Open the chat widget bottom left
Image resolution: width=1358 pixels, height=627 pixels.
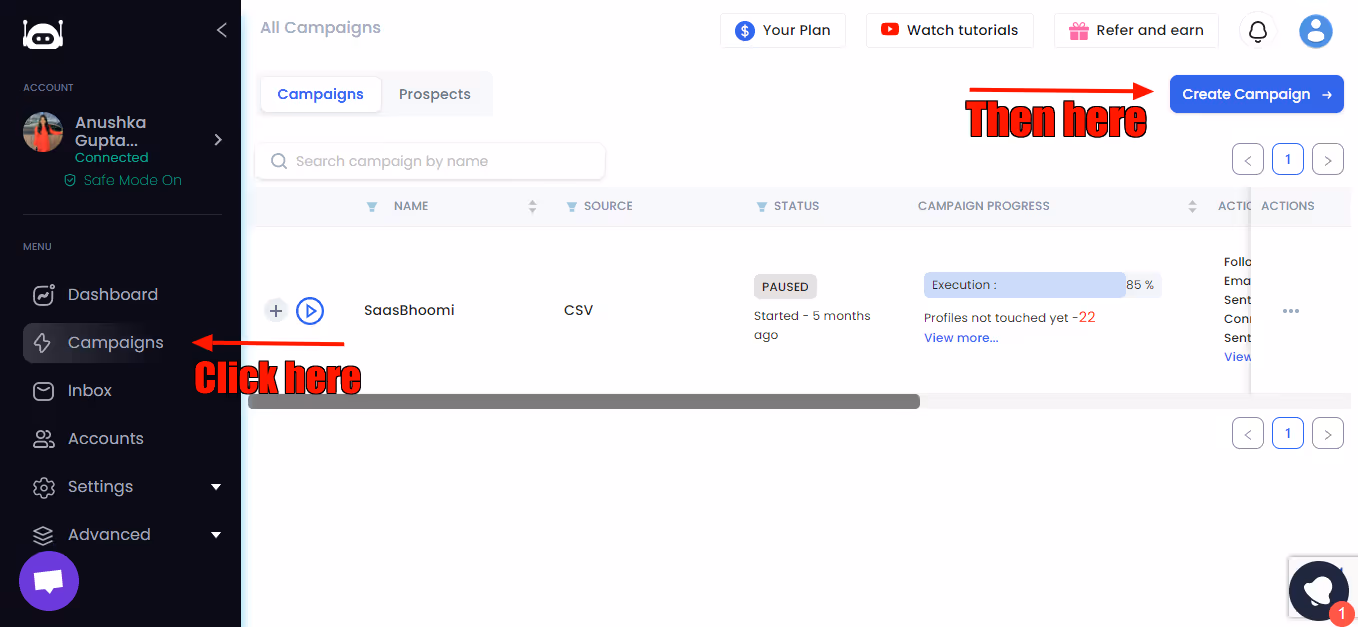pos(48,581)
